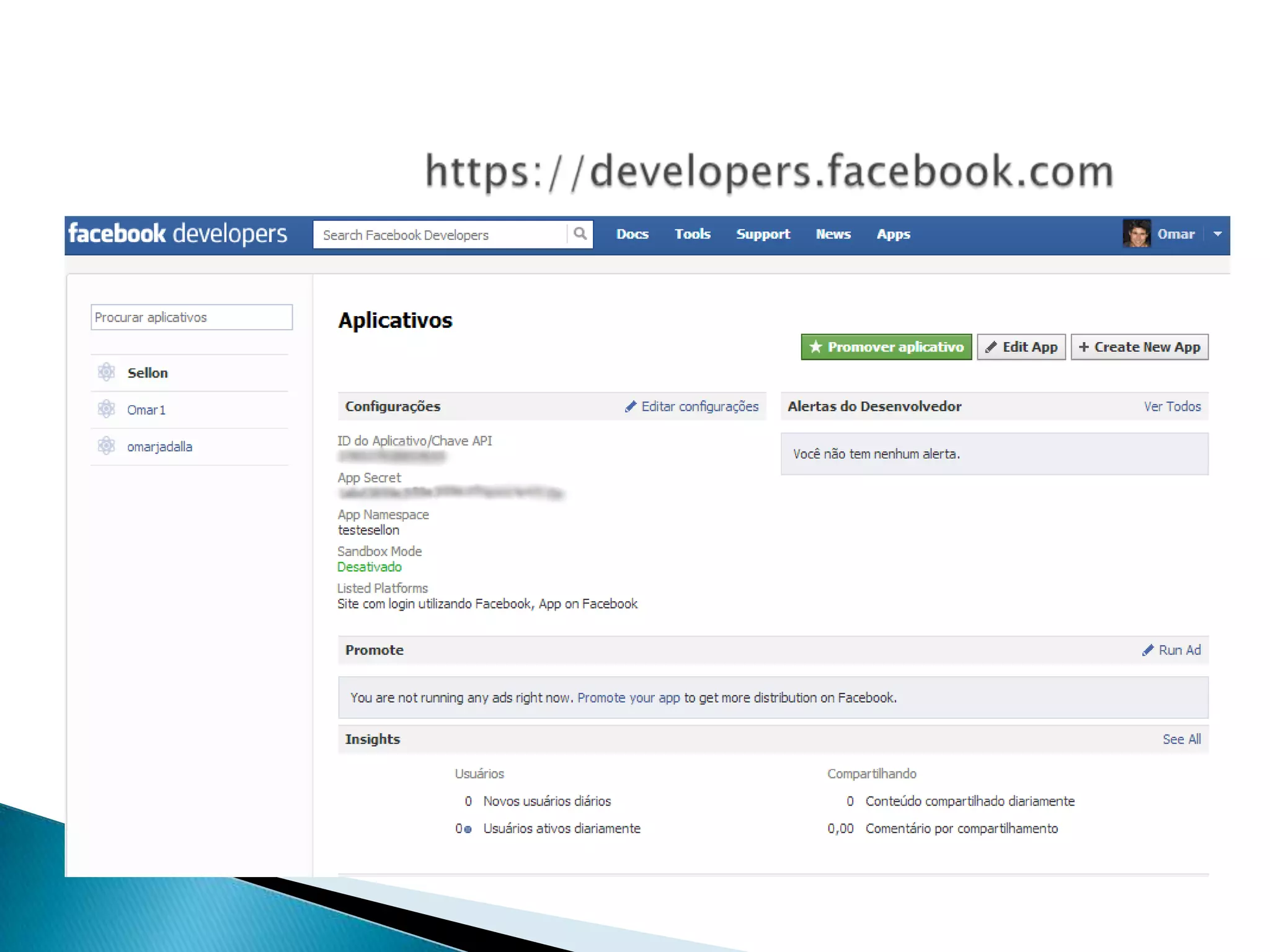This screenshot has height=952, width=1270.
Task: Click pencil icon beside Run Ad
Action: (1148, 650)
